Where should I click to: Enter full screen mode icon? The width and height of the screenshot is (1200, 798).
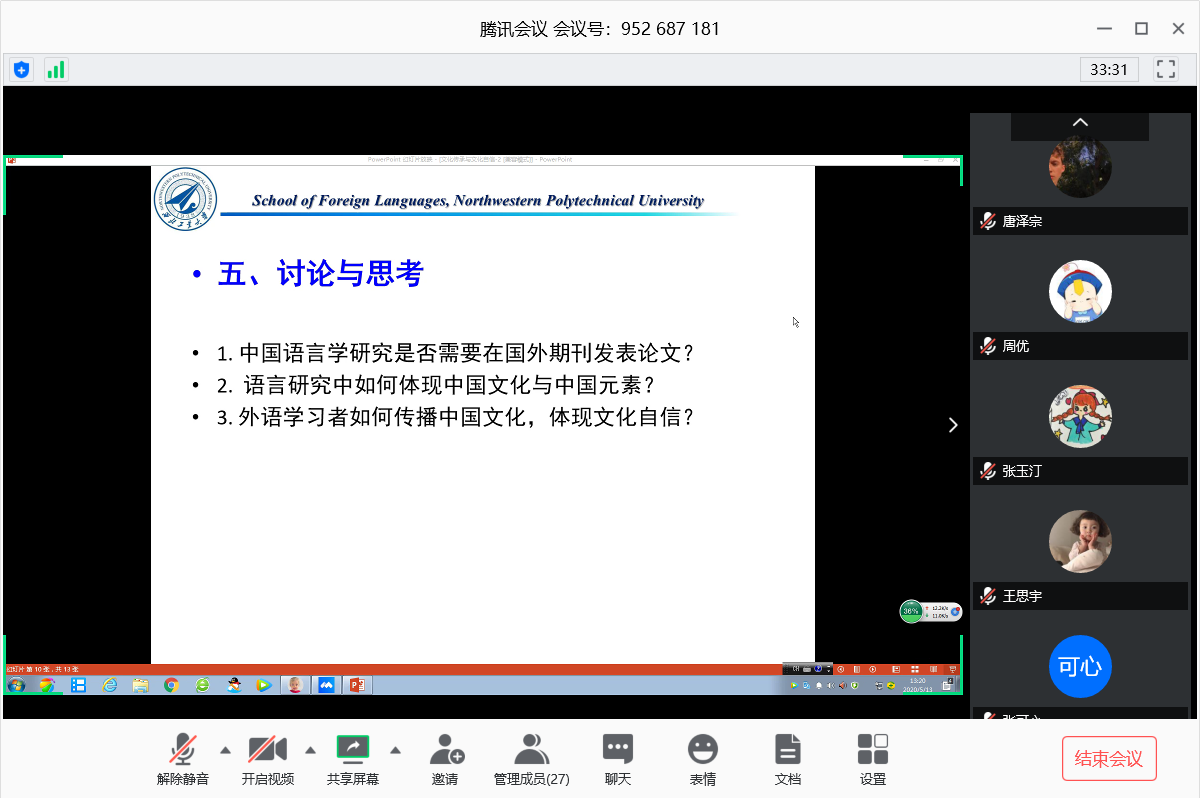pyautogui.click(x=1165, y=69)
